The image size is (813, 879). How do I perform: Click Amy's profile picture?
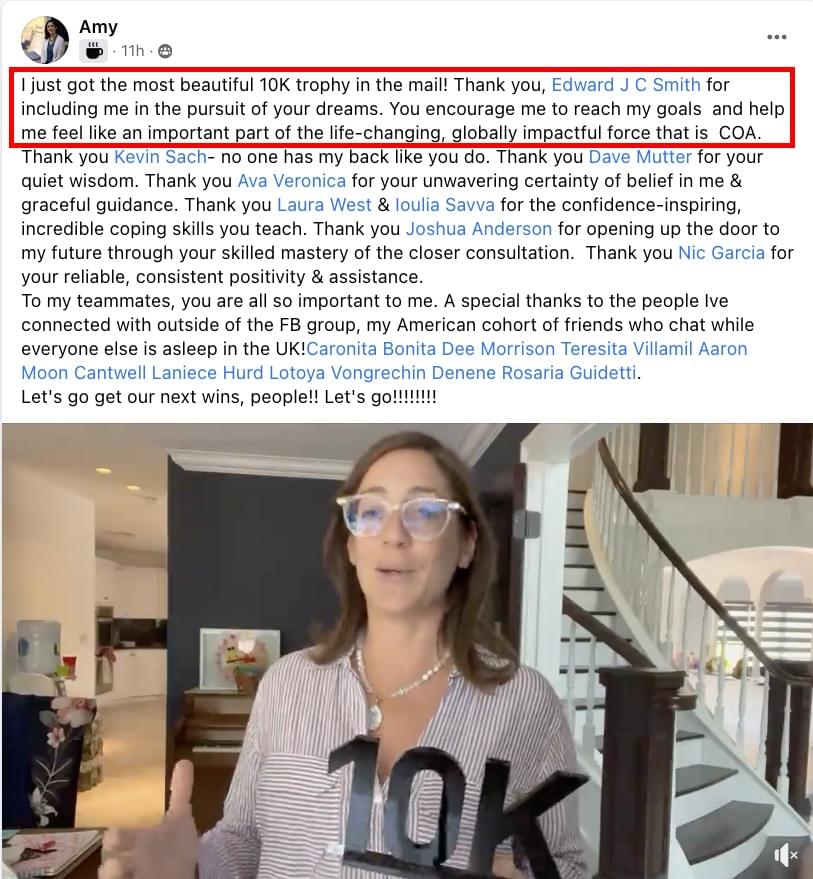45,40
